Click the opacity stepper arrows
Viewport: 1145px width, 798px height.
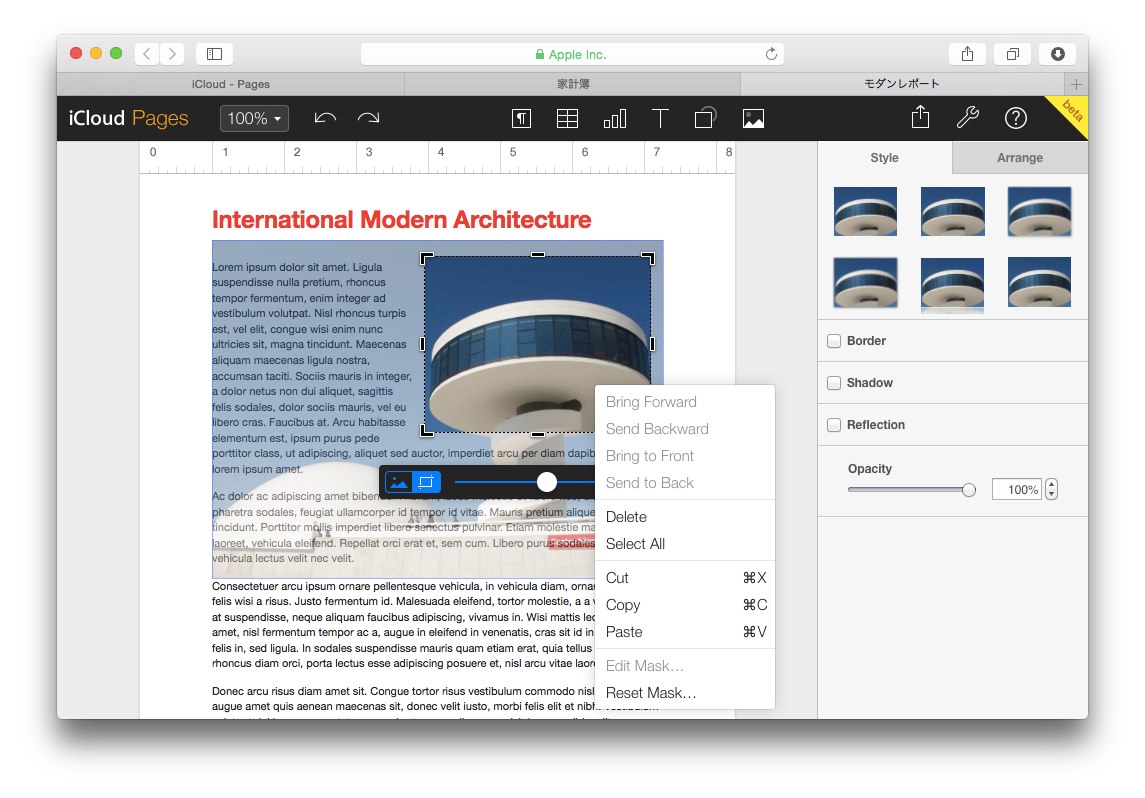tap(1052, 489)
